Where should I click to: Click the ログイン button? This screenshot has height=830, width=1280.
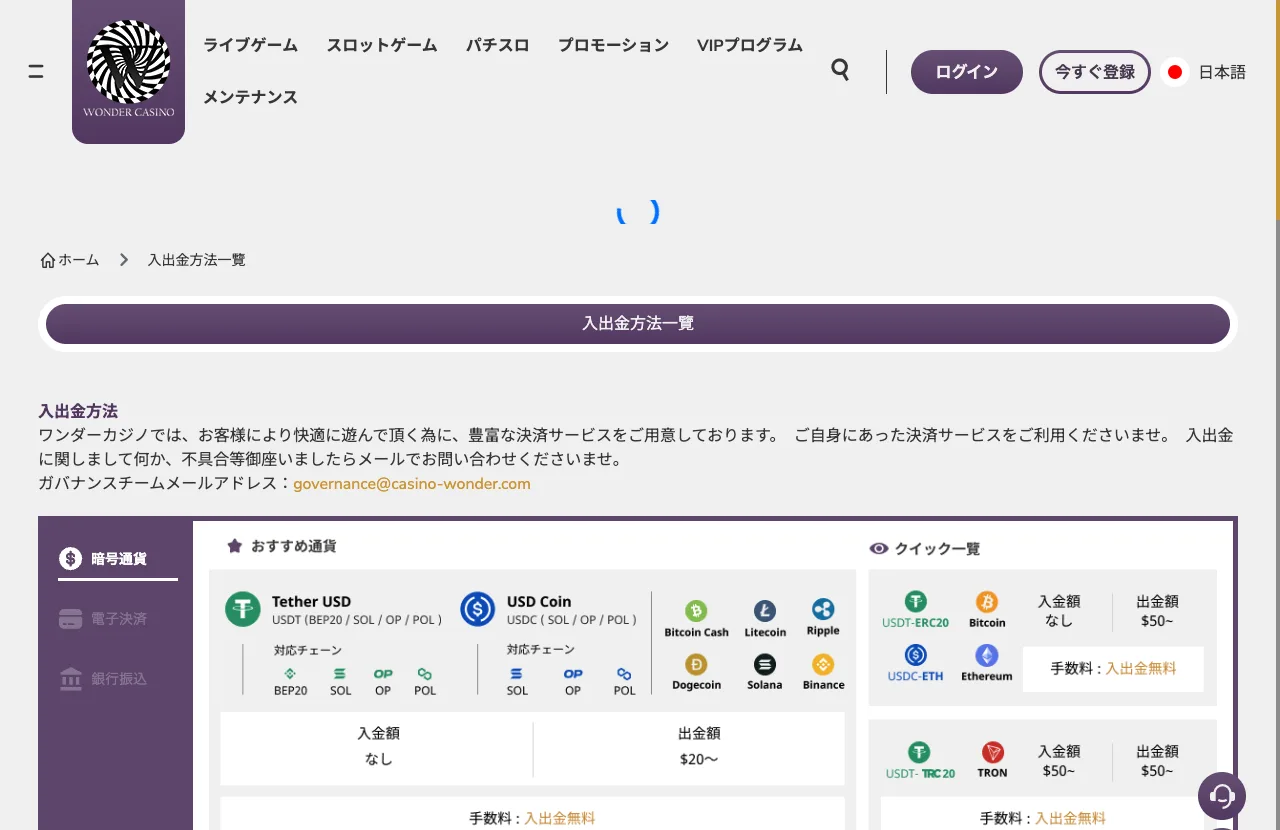pos(967,72)
